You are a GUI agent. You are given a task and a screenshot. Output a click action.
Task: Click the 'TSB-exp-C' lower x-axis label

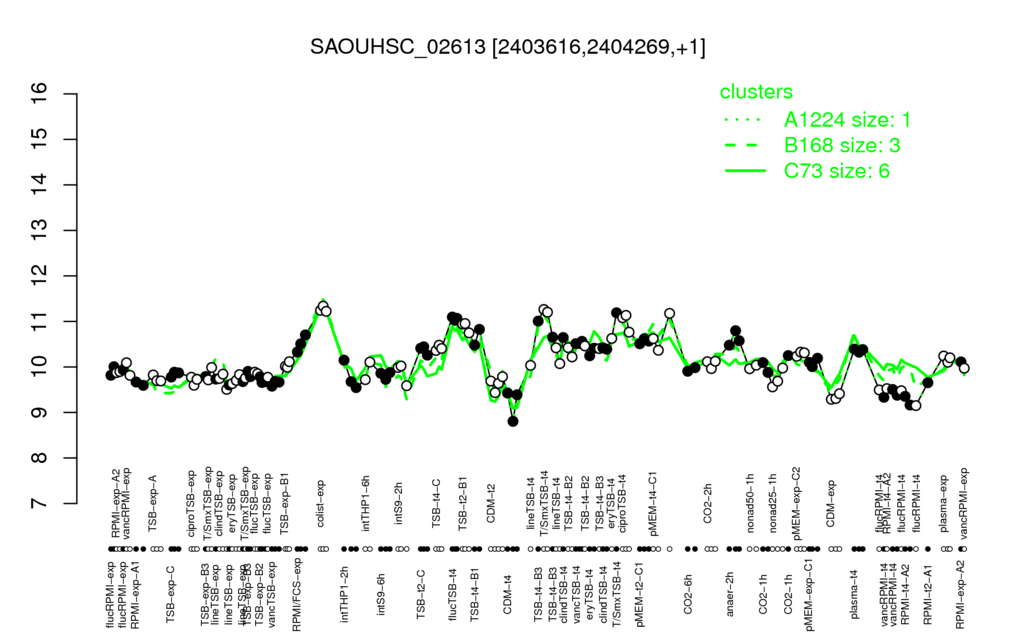pyautogui.click(x=170, y=593)
